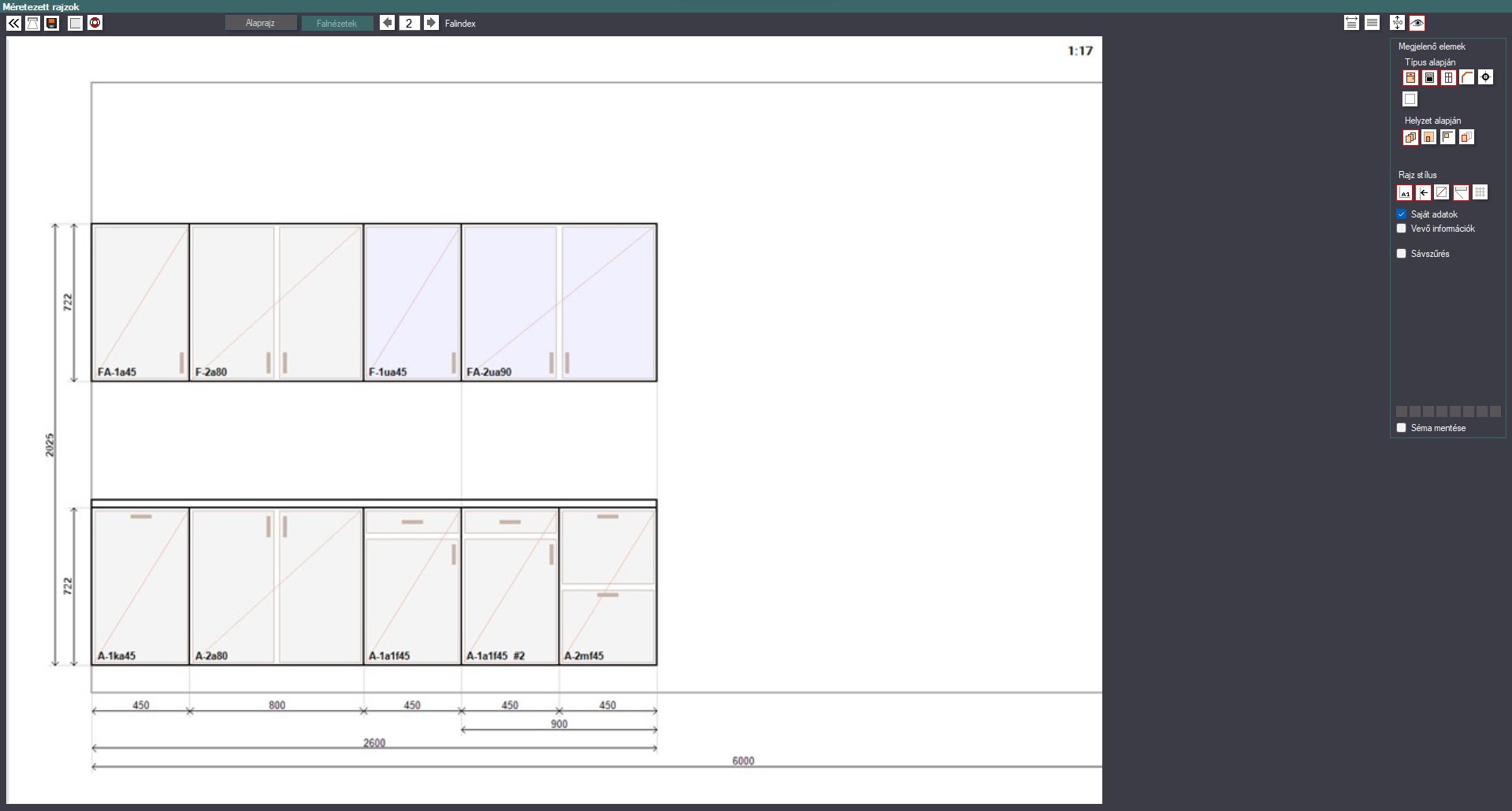Toggle the window type filter icon
The height and width of the screenshot is (811, 1512).
(x=1448, y=77)
